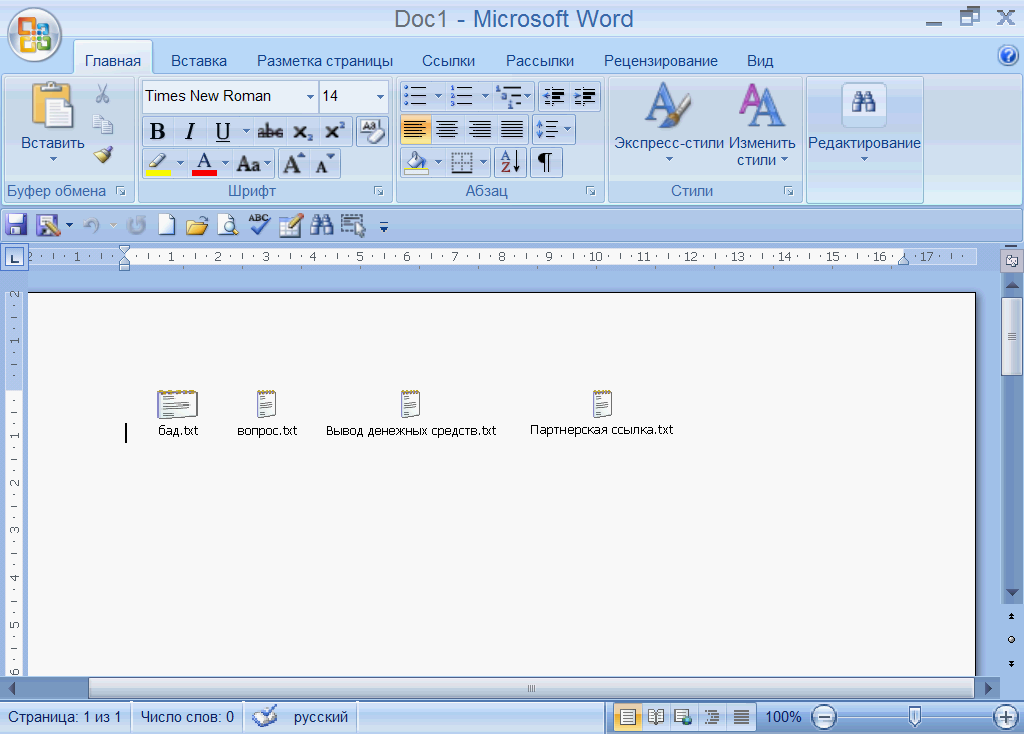Toggle paragraph marks display
This screenshot has height=734, width=1024.
(x=545, y=162)
